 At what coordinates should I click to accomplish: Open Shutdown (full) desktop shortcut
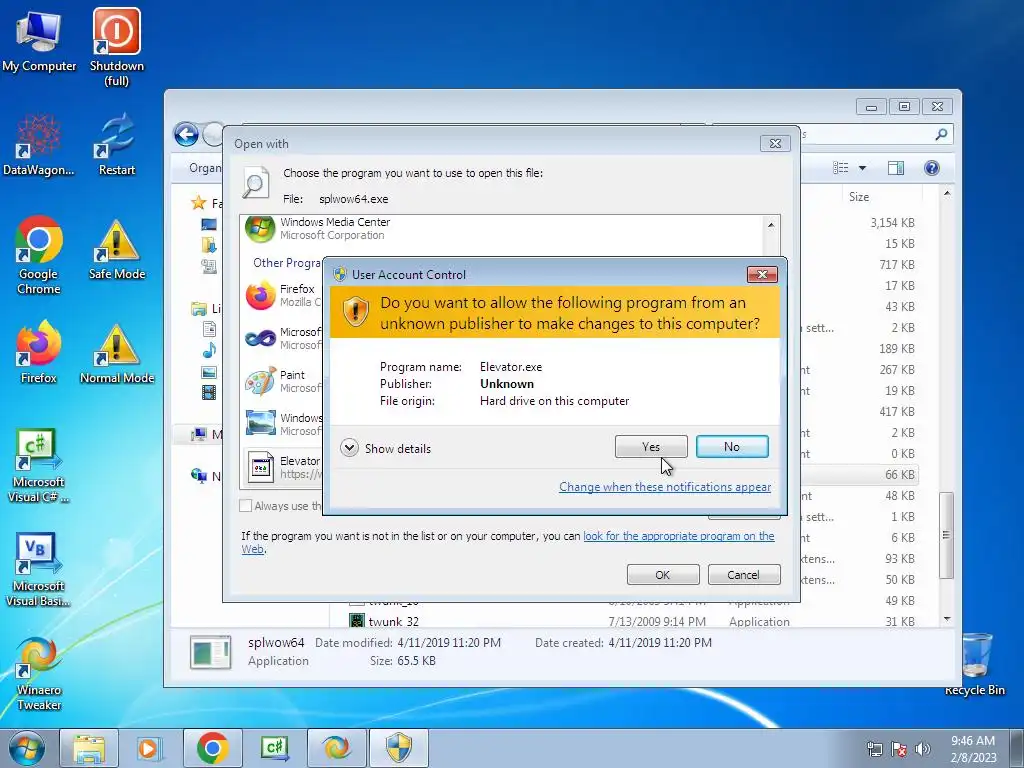(x=116, y=47)
